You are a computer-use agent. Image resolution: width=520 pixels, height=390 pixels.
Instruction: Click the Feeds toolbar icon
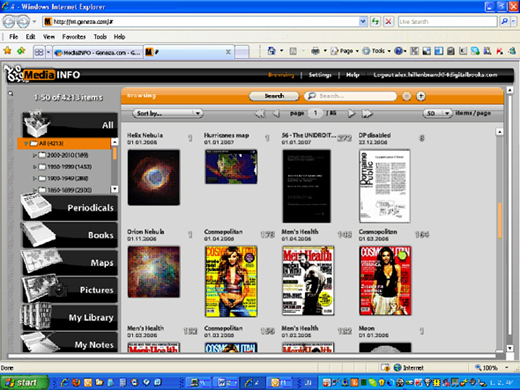click(x=293, y=51)
